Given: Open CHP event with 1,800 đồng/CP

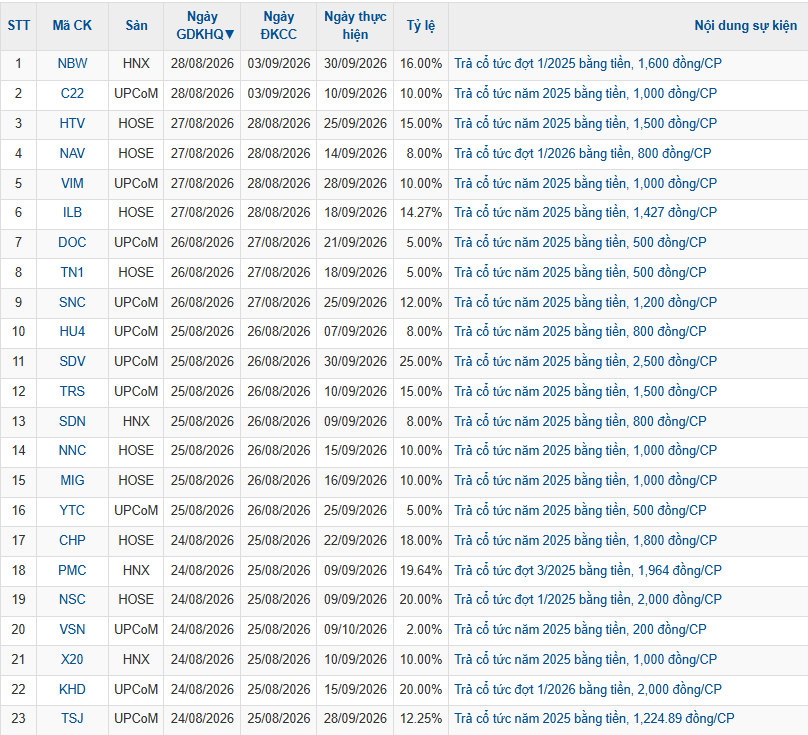Looking at the screenshot, I should [x=585, y=540].
